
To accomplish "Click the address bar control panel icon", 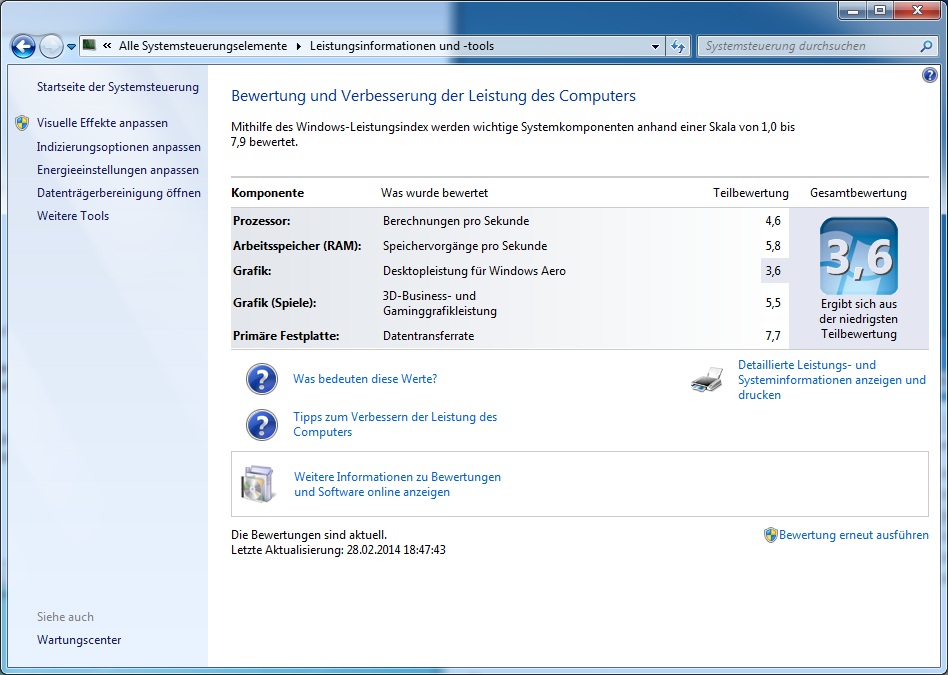I will 89,45.
